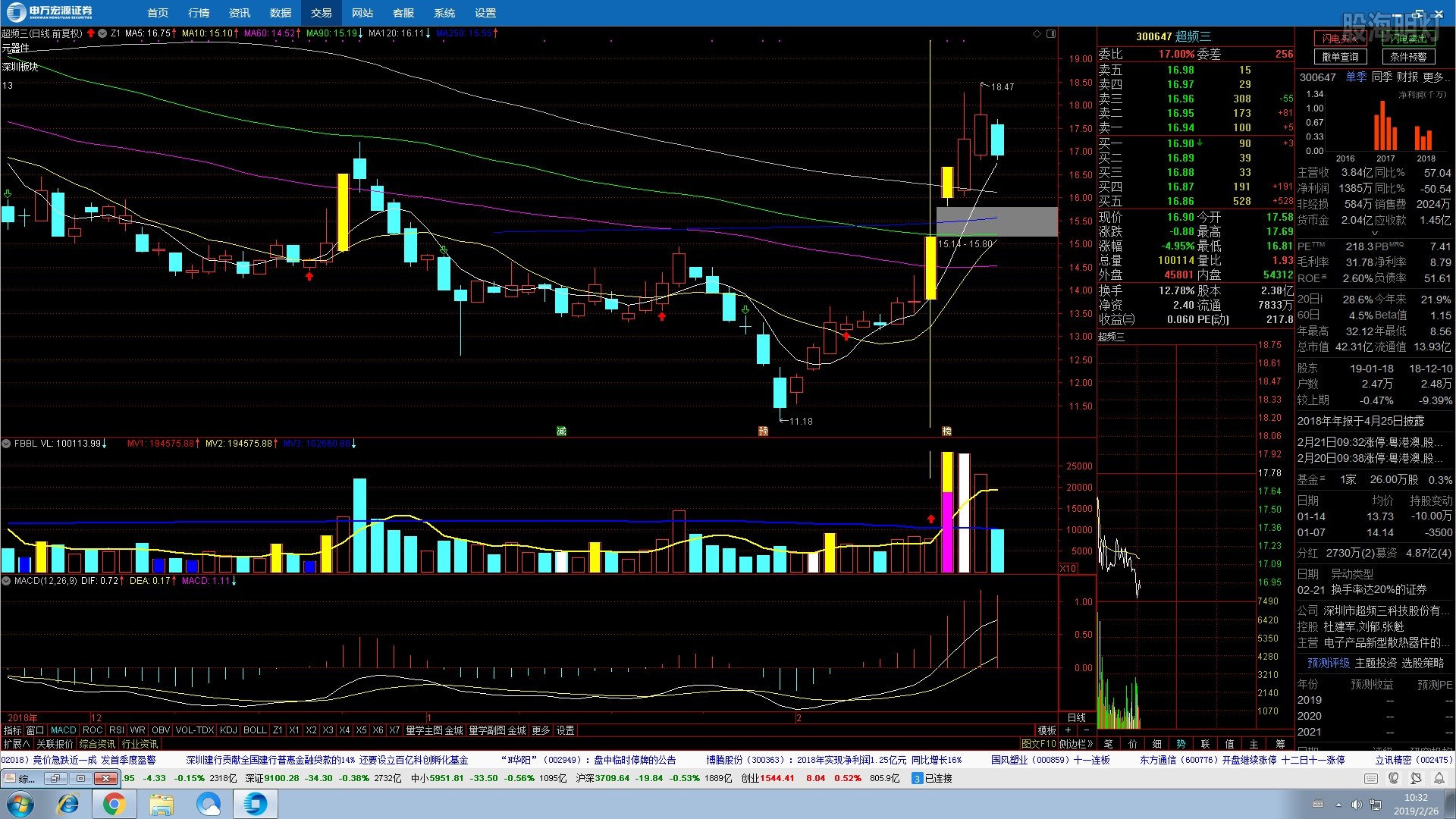Open File Explorer folder from taskbar

162,804
